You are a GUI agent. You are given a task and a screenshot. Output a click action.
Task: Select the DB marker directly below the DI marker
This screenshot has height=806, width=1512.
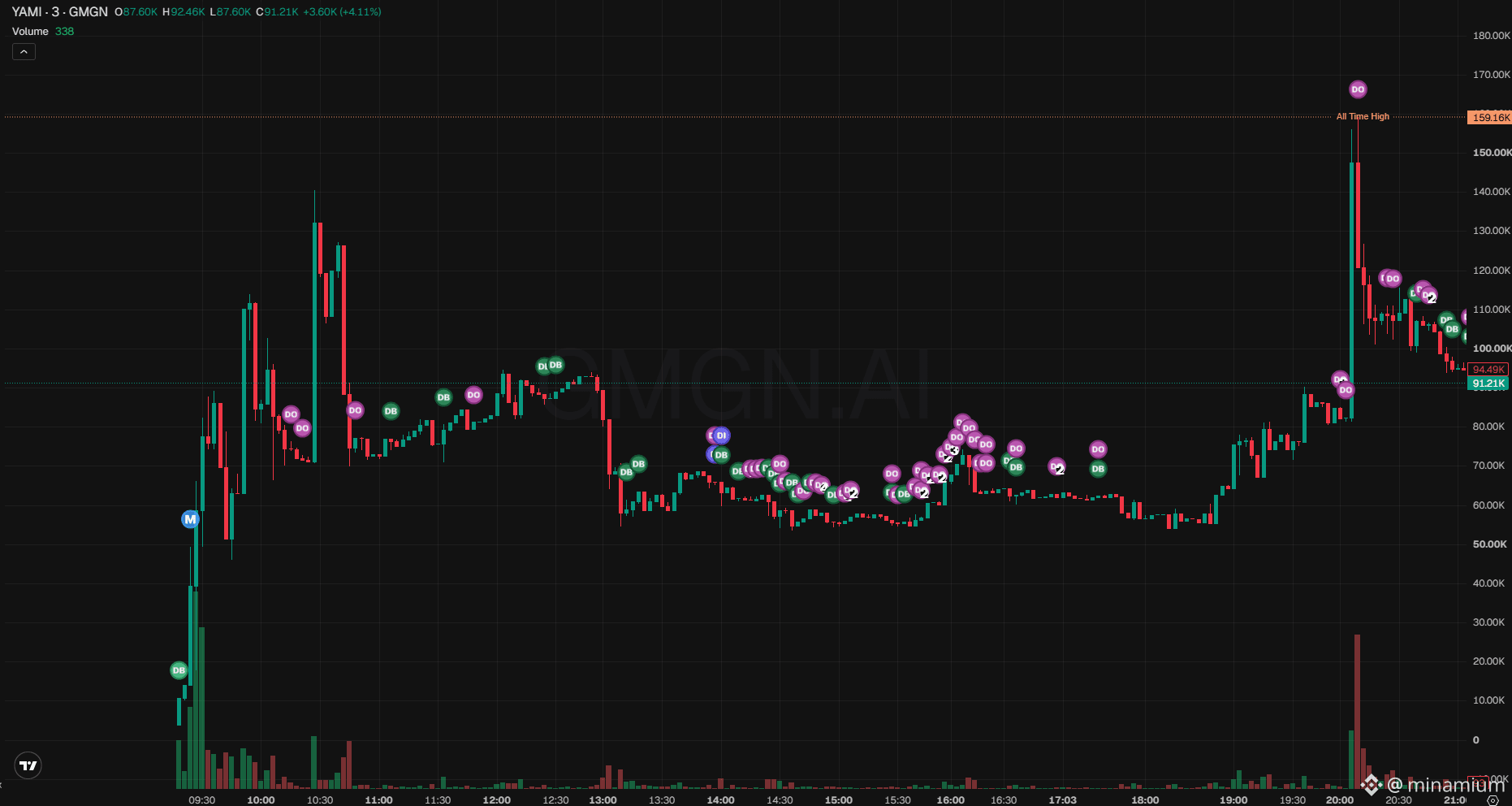(721, 455)
